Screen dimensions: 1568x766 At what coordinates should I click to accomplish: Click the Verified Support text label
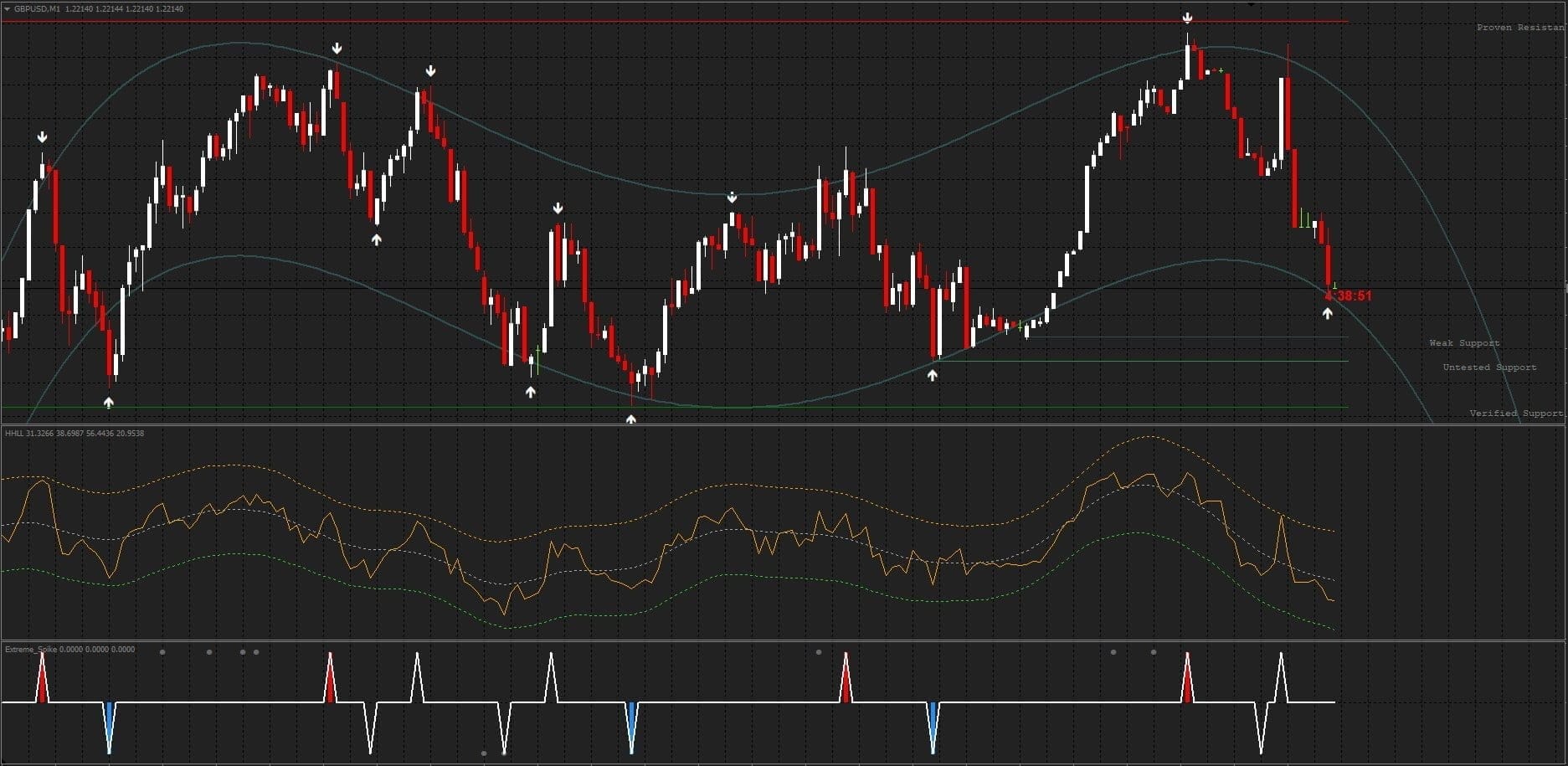[x=1516, y=413]
